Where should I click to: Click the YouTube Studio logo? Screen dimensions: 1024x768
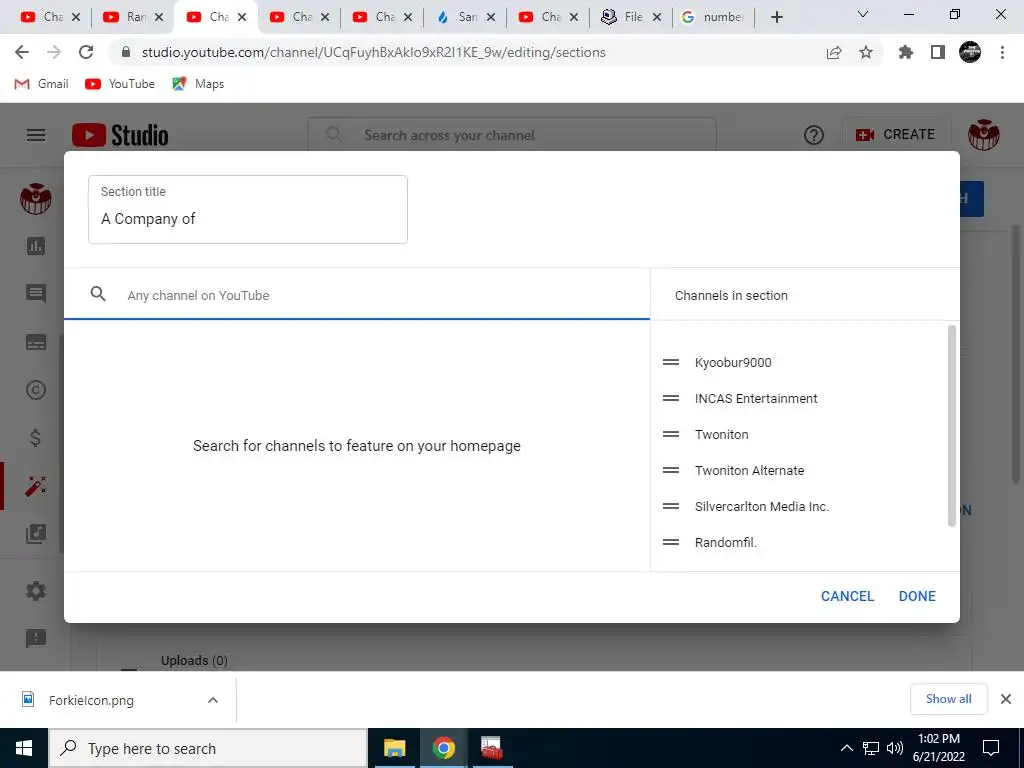[120, 135]
